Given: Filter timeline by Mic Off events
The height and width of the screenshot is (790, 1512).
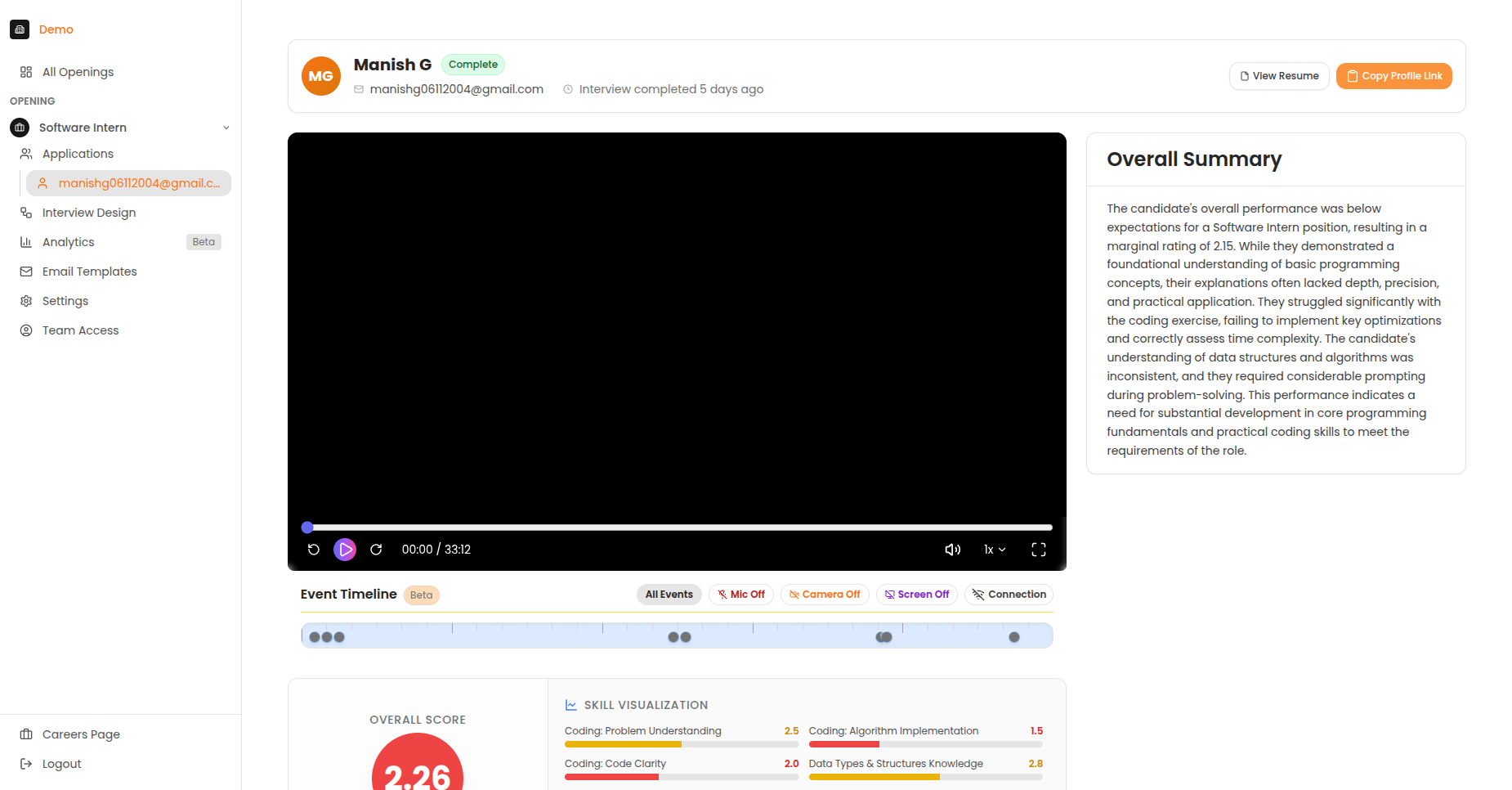Looking at the screenshot, I should (741, 595).
